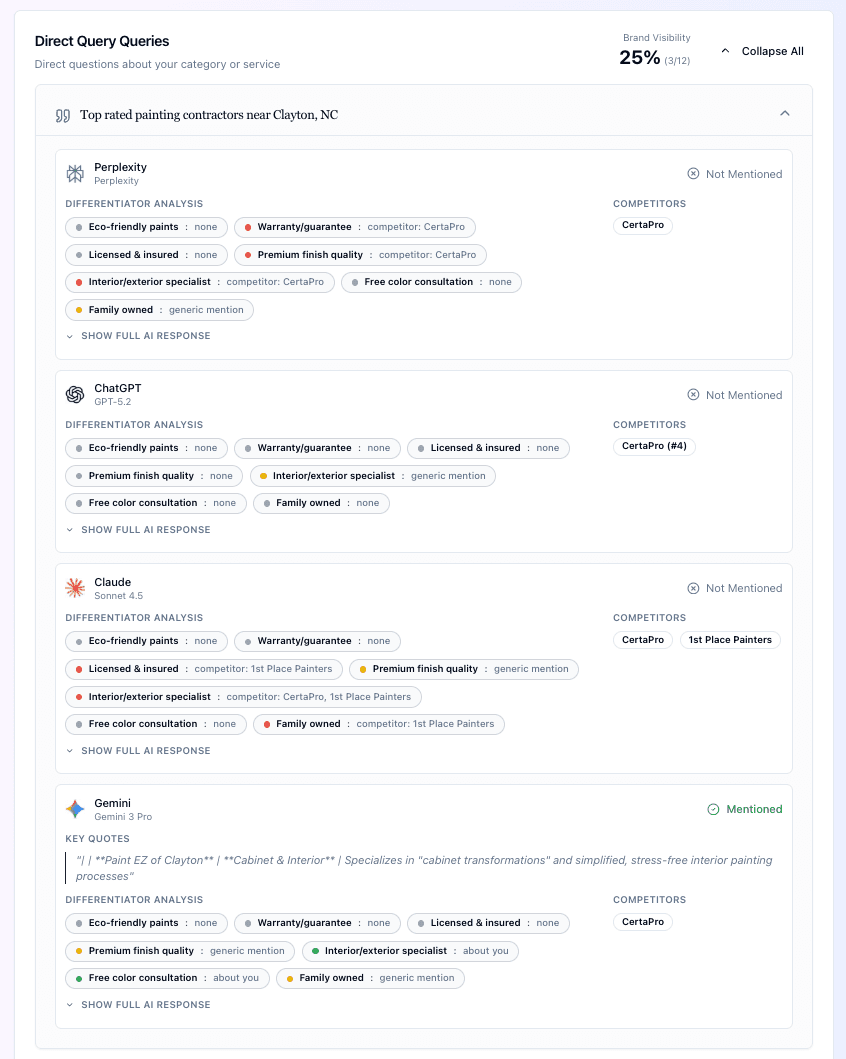Click the Claude starburst logo icon
This screenshot has width=846, height=1059.
pyautogui.click(x=75, y=588)
